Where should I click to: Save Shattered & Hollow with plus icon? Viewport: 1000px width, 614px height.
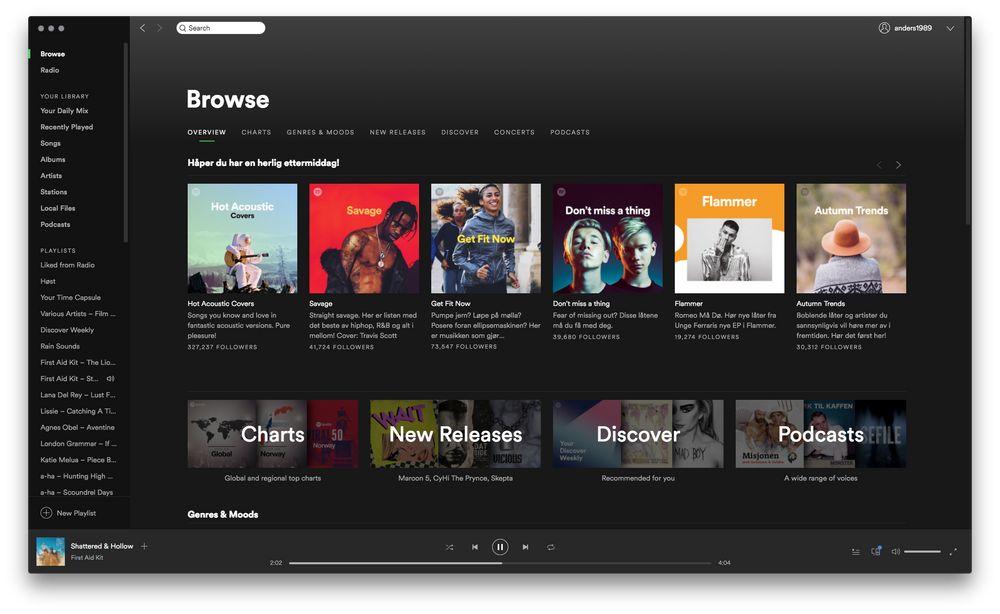tap(144, 546)
